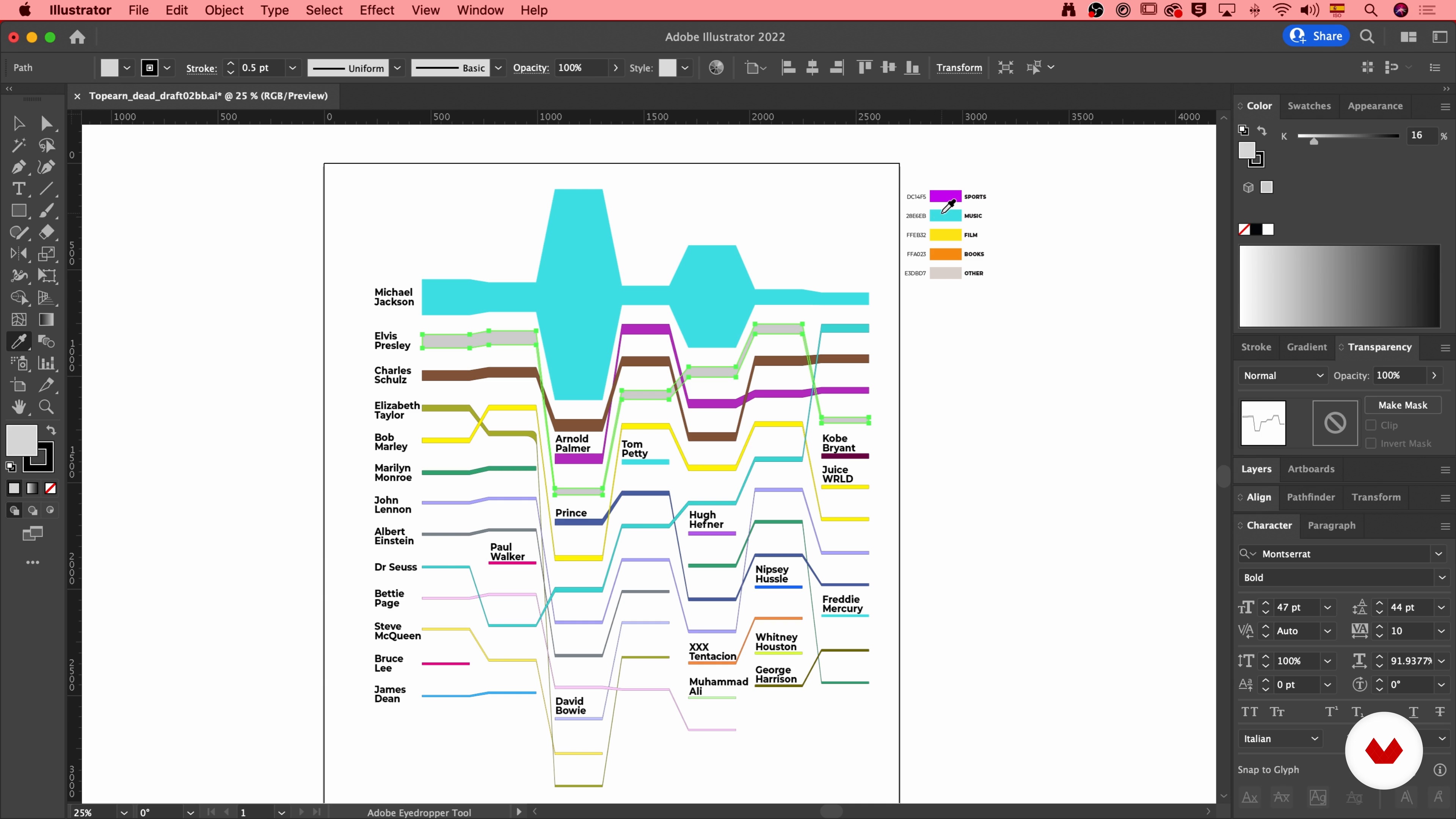Select the Paintbrush tool
The height and width of the screenshot is (819, 1456).
click(x=47, y=210)
